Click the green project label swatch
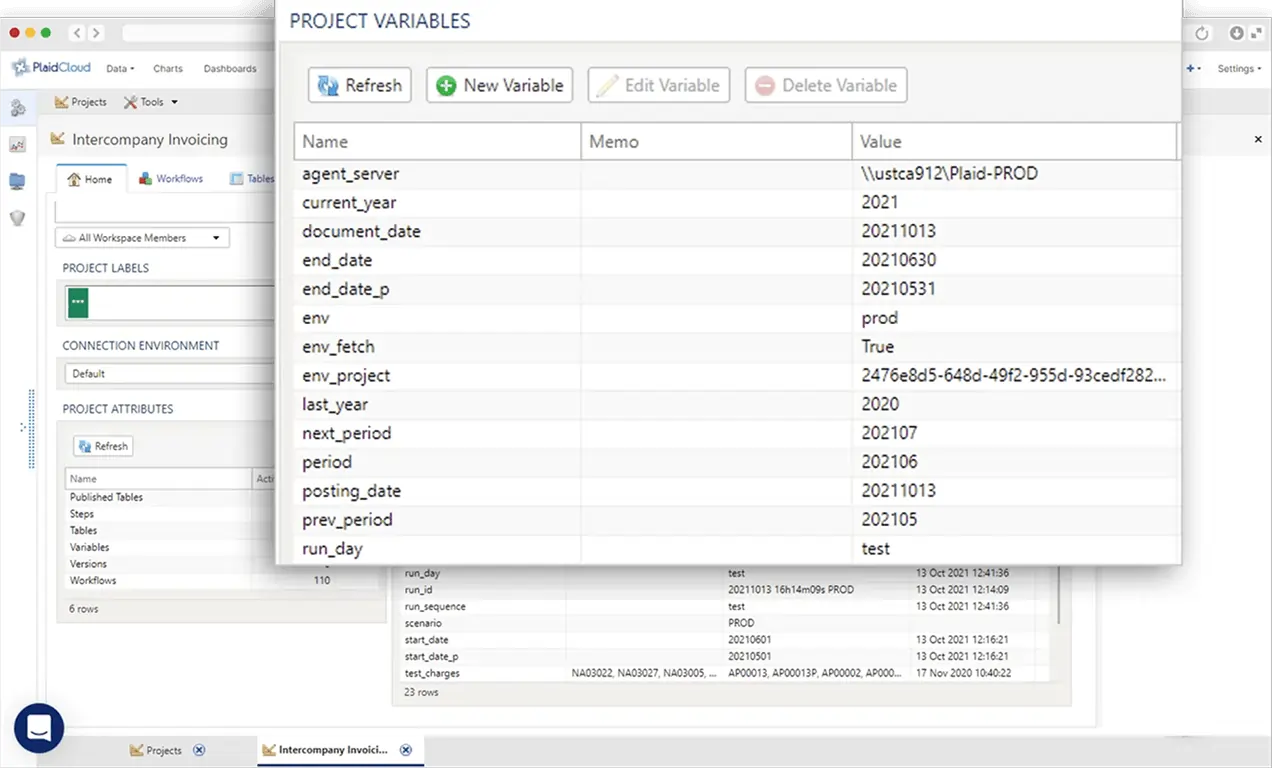The image size is (1272, 768). [78, 302]
